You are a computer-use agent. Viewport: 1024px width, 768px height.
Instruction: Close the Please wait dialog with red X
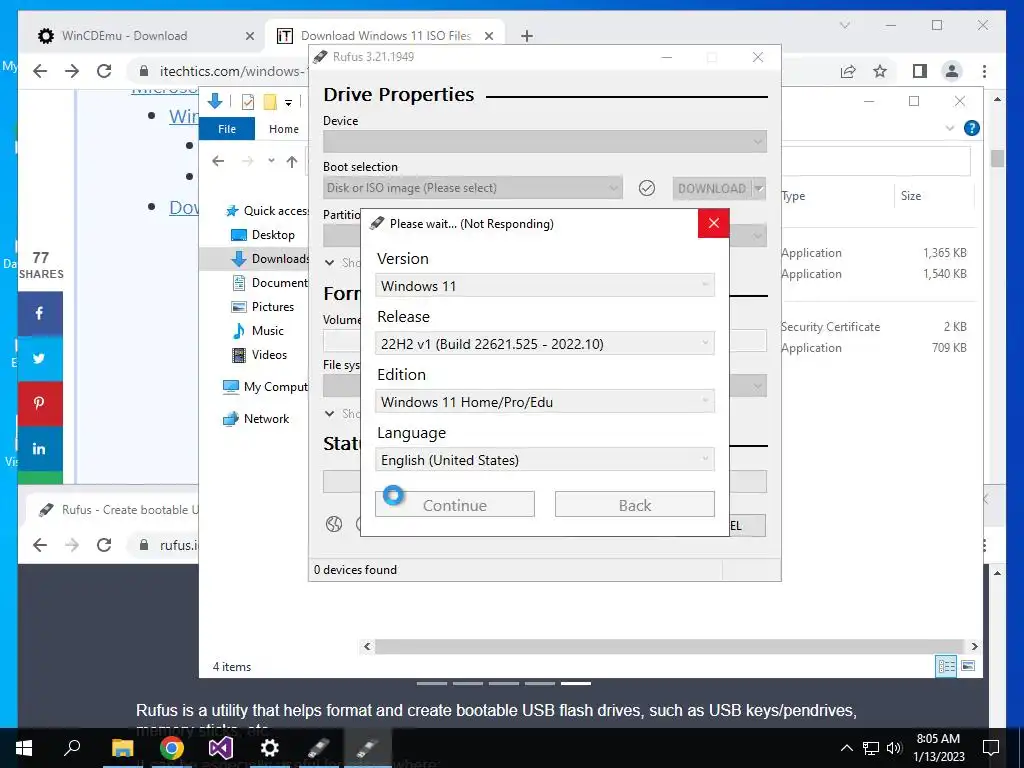point(714,223)
